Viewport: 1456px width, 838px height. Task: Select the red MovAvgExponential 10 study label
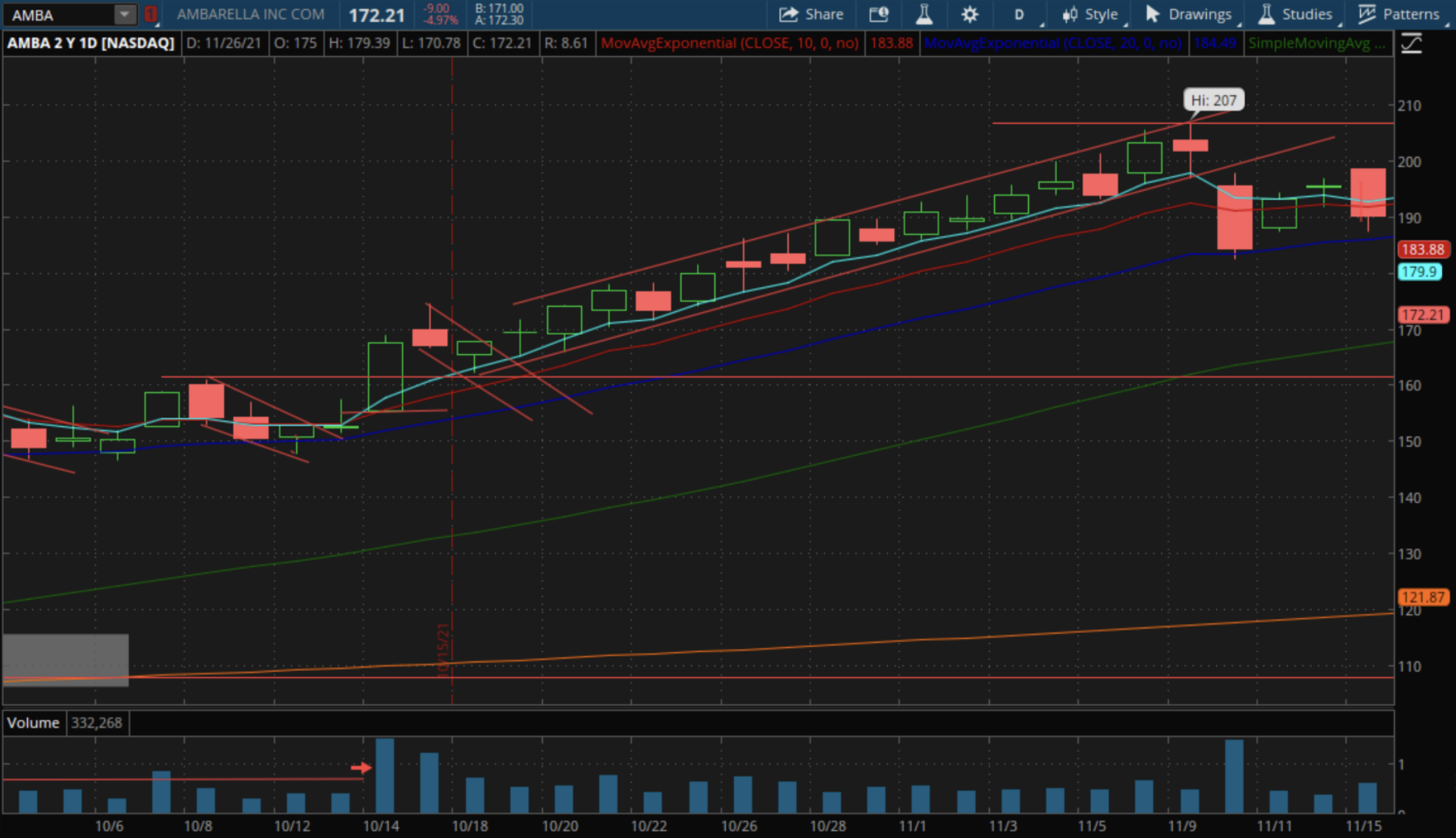tap(729, 43)
